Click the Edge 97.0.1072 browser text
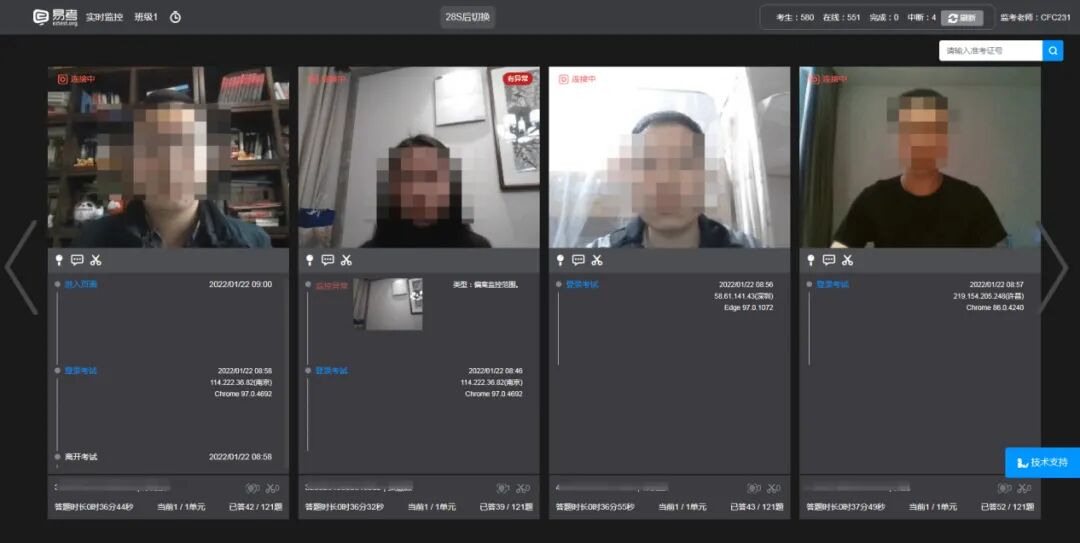This screenshot has width=1080, height=543. [x=749, y=307]
